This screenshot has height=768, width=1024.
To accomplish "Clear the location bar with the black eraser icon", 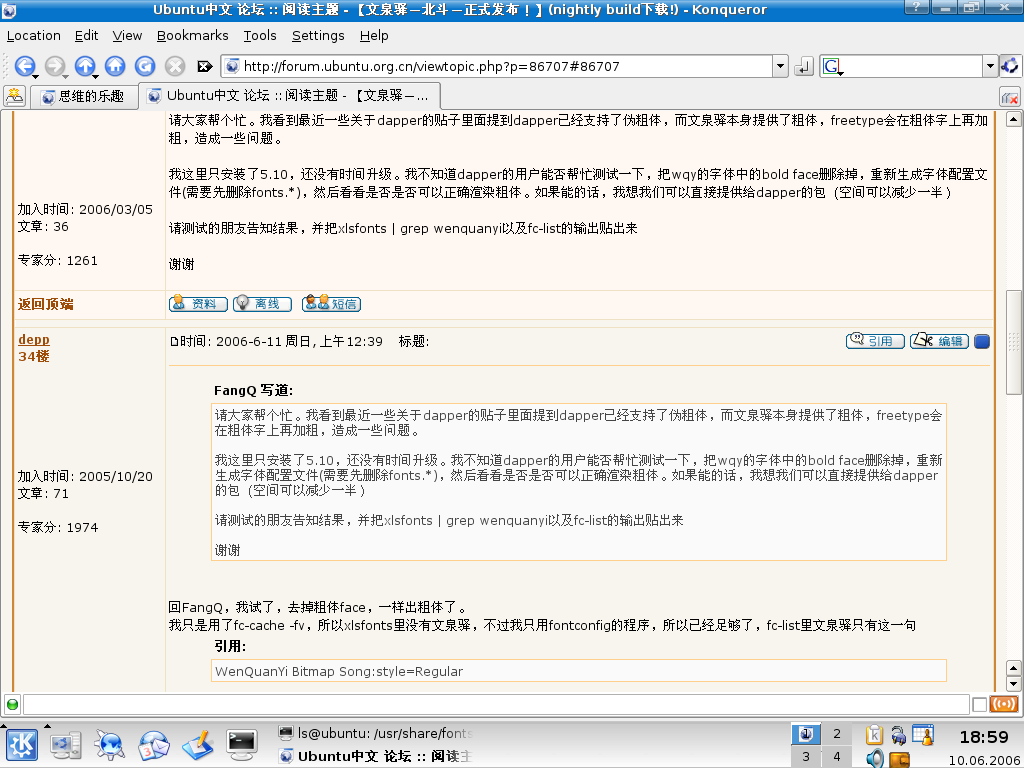I will click(204, 66).
